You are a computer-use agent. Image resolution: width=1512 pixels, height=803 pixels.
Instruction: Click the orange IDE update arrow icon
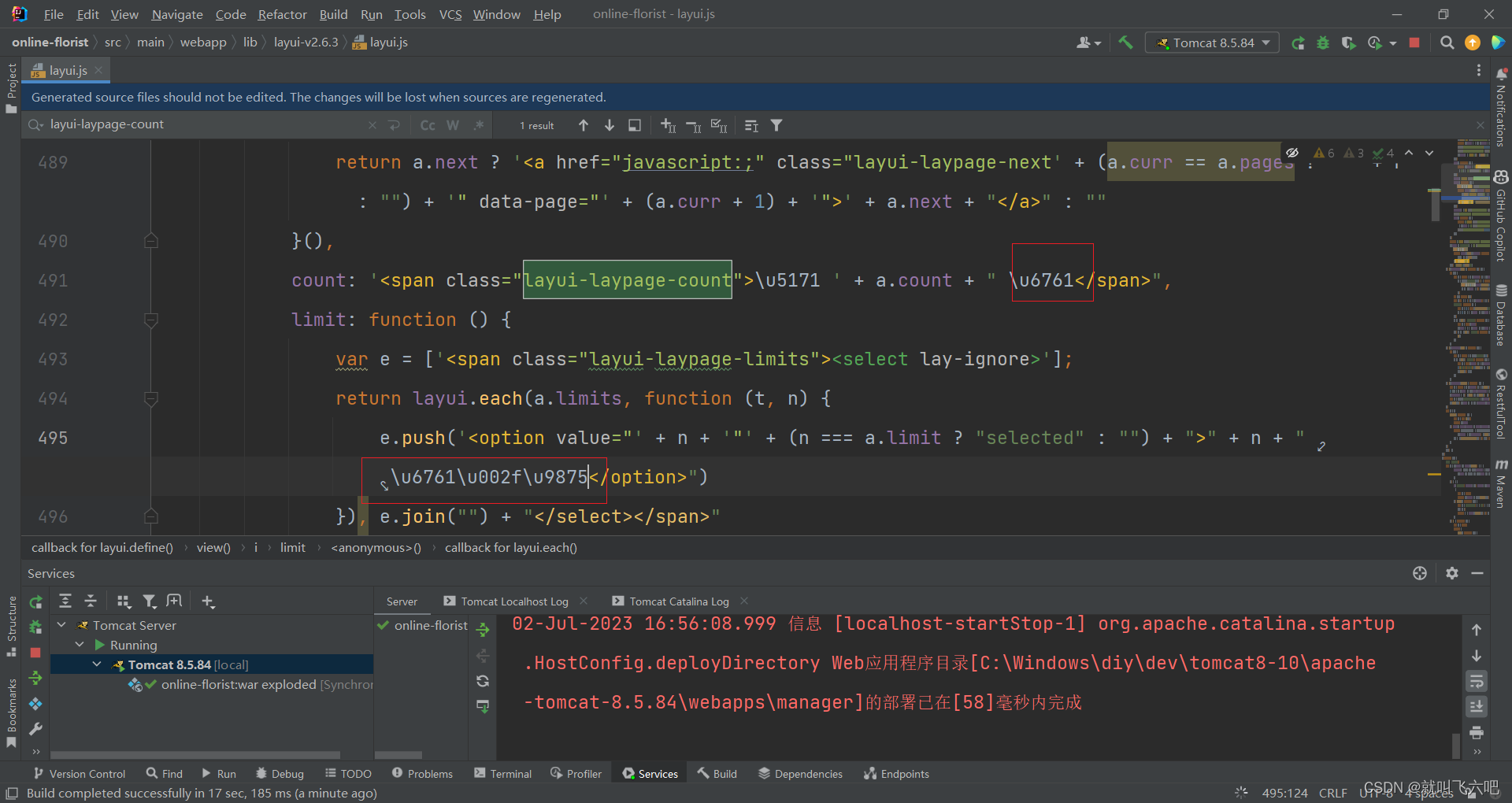(x=1472, y=43)
